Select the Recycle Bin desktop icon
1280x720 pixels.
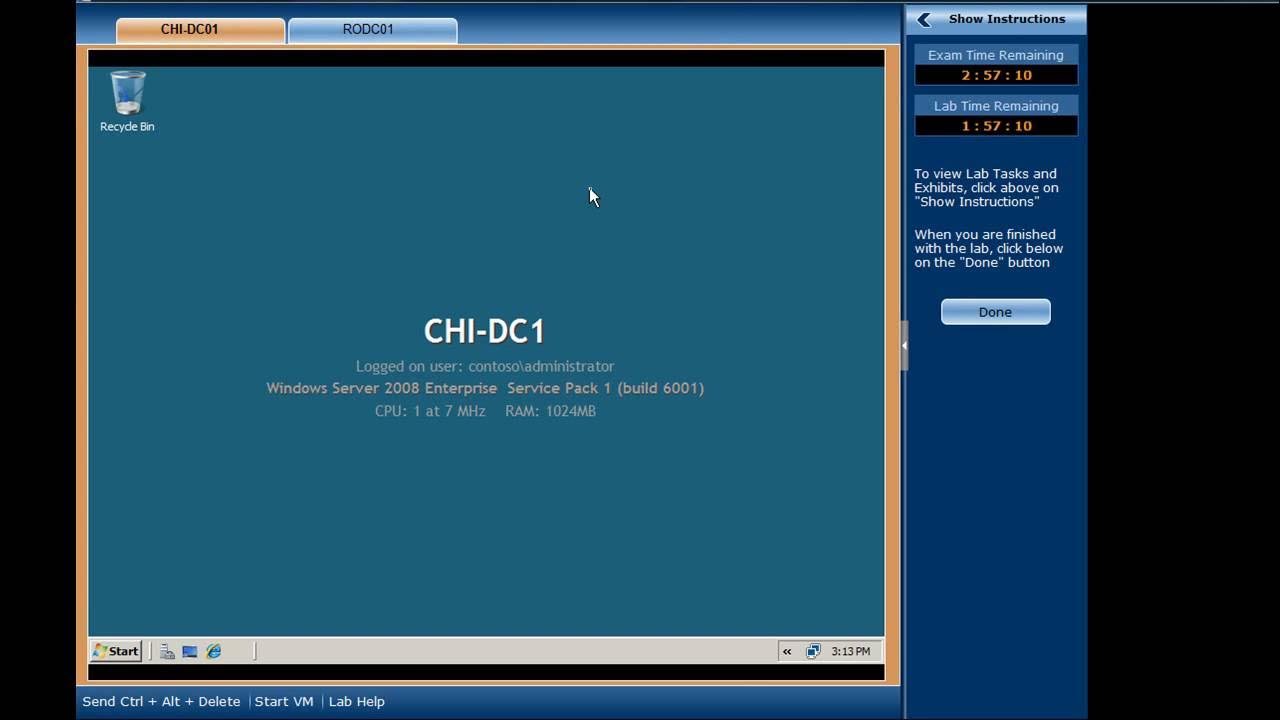127,101
